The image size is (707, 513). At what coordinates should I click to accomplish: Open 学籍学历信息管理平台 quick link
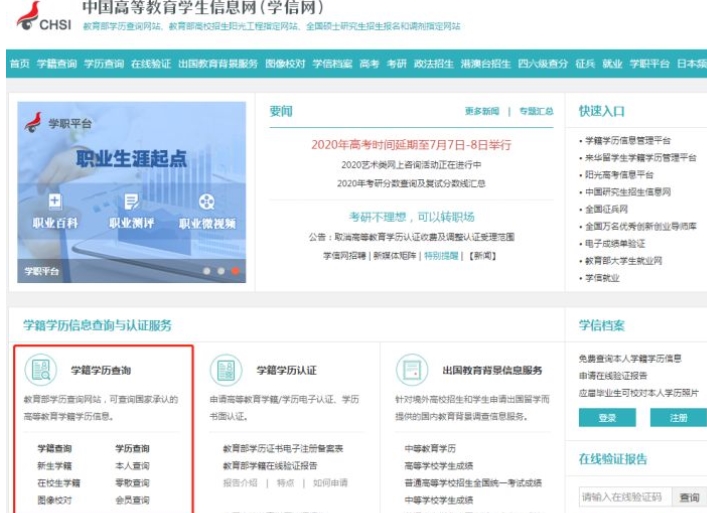tap(627, 141)
